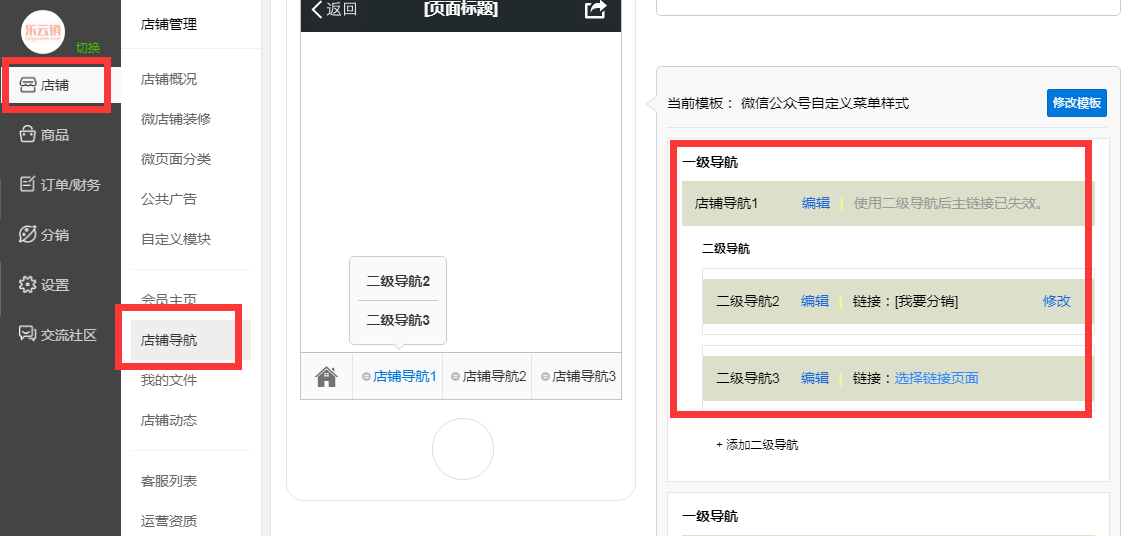Open 订单/财务 in the left sidebar

[59, 184]
